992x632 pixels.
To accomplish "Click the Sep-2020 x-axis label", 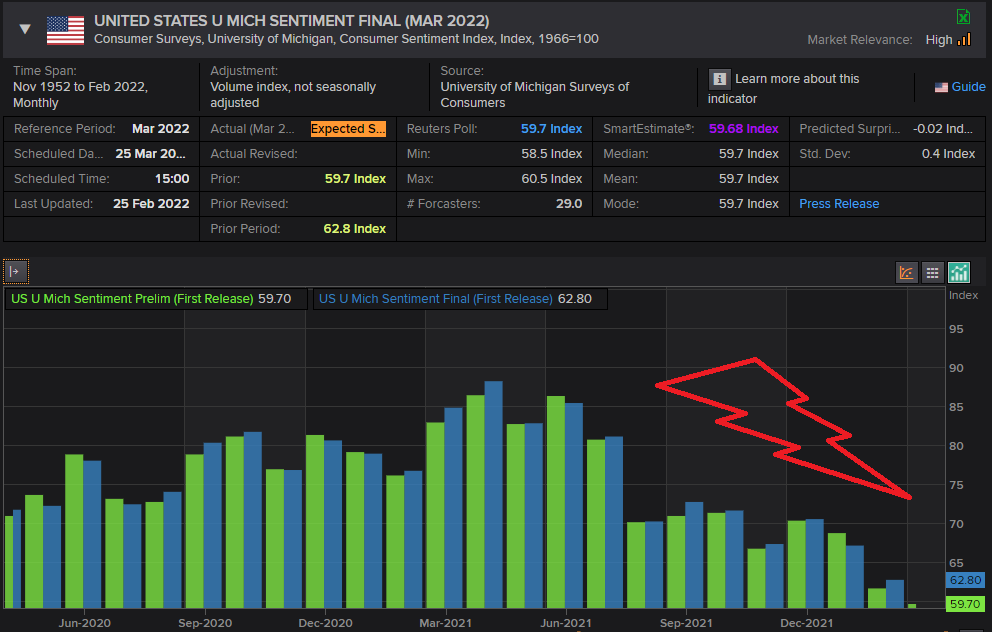I will (205, 623).
